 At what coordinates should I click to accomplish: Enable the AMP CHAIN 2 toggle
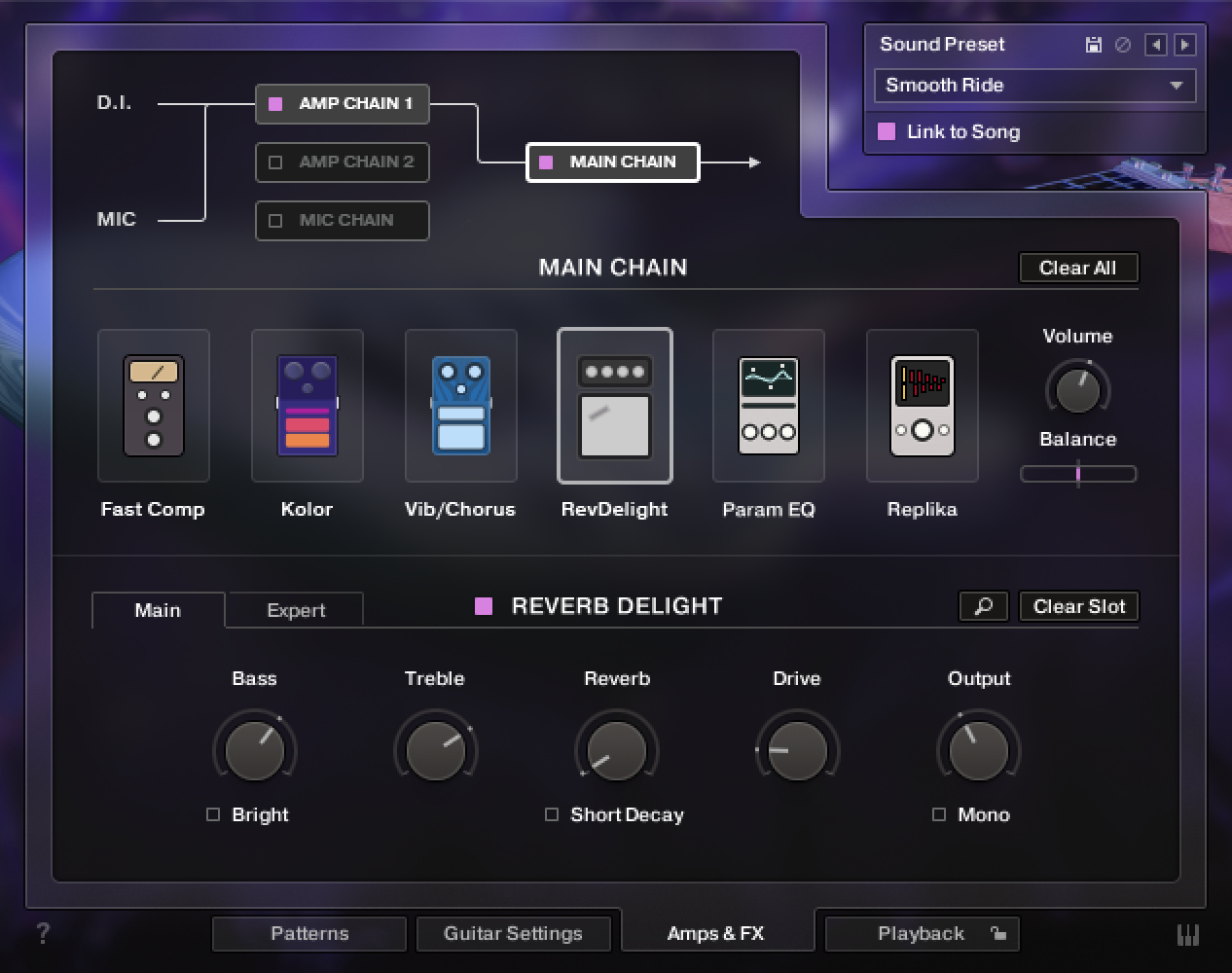(276, 162)
